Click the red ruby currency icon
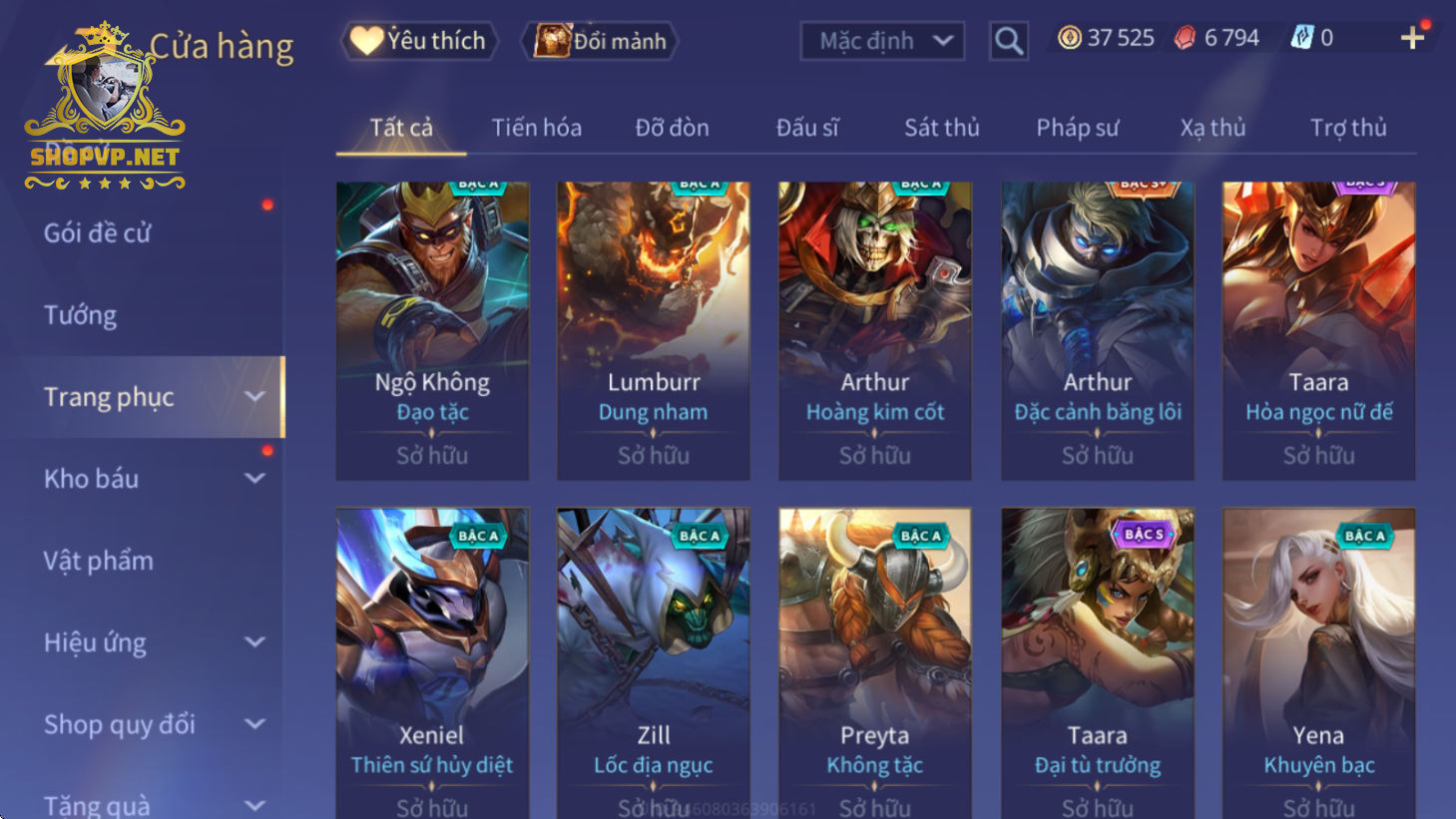The image size is (1456, 819). coord(1185,38)
